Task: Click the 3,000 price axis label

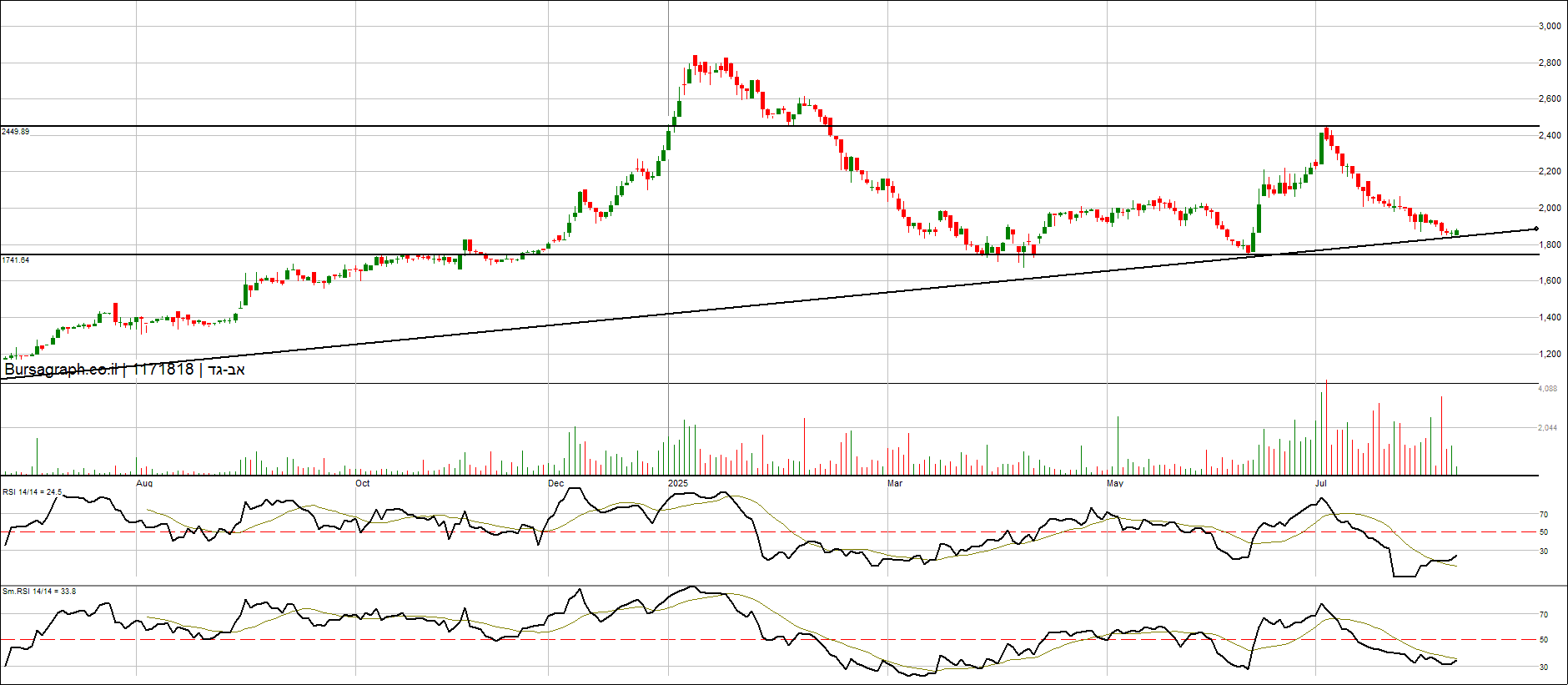Action: (1550, 26)
